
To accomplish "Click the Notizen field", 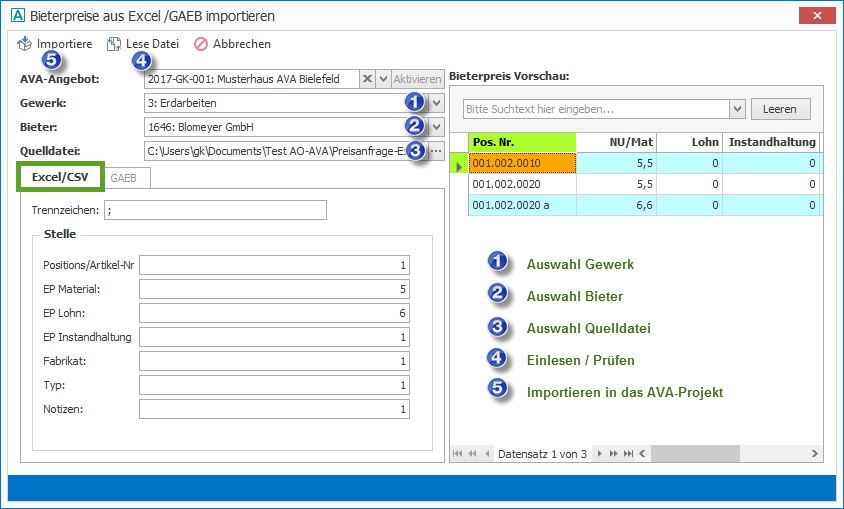I will pos(275,409).
